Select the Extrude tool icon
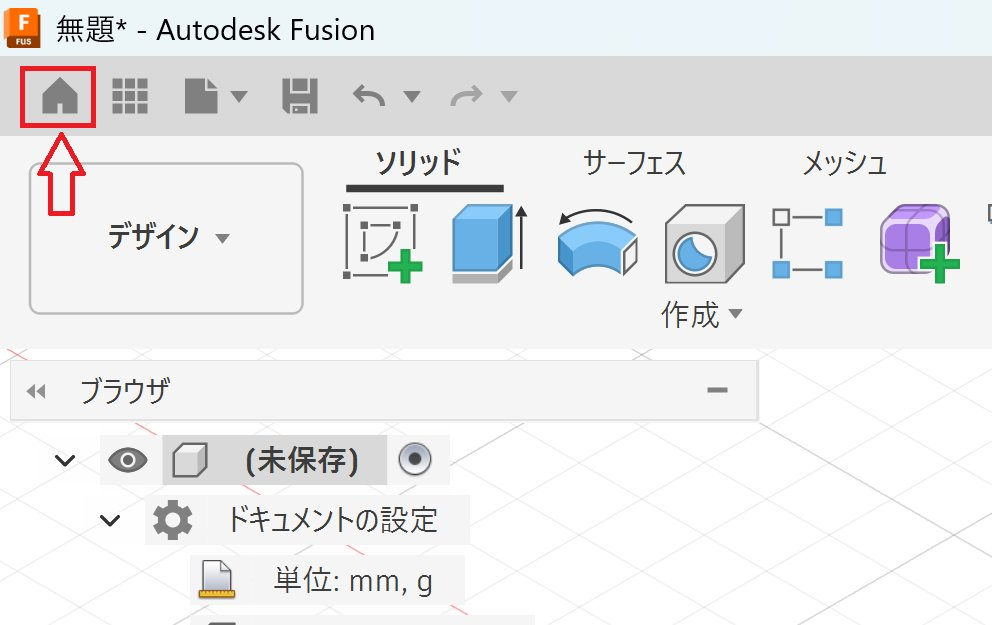The image size is (992, 625). pyautogui.click(x=487, y=241)
